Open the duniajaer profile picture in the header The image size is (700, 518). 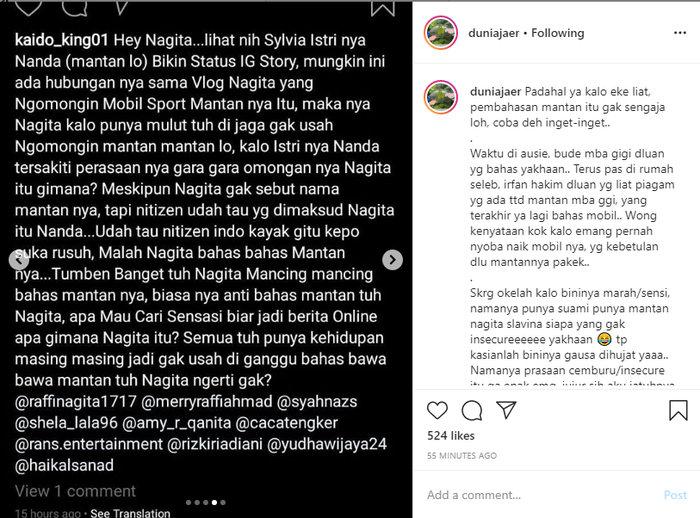pos(441,33)
